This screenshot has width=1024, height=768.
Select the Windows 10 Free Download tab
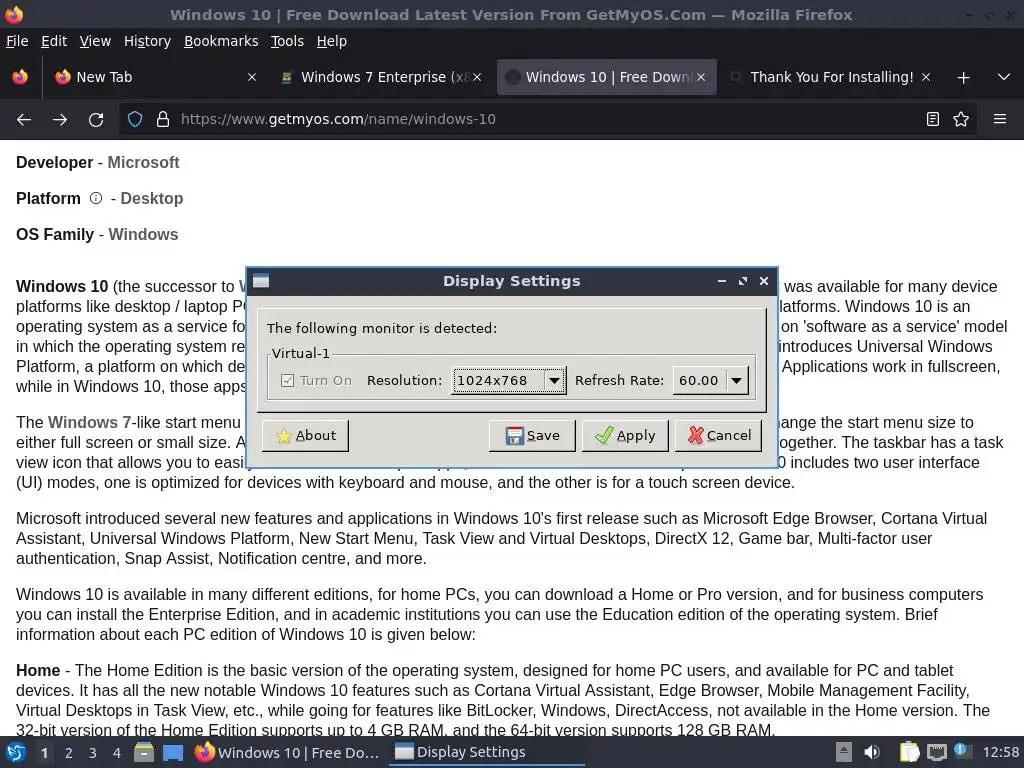[607, 77]
